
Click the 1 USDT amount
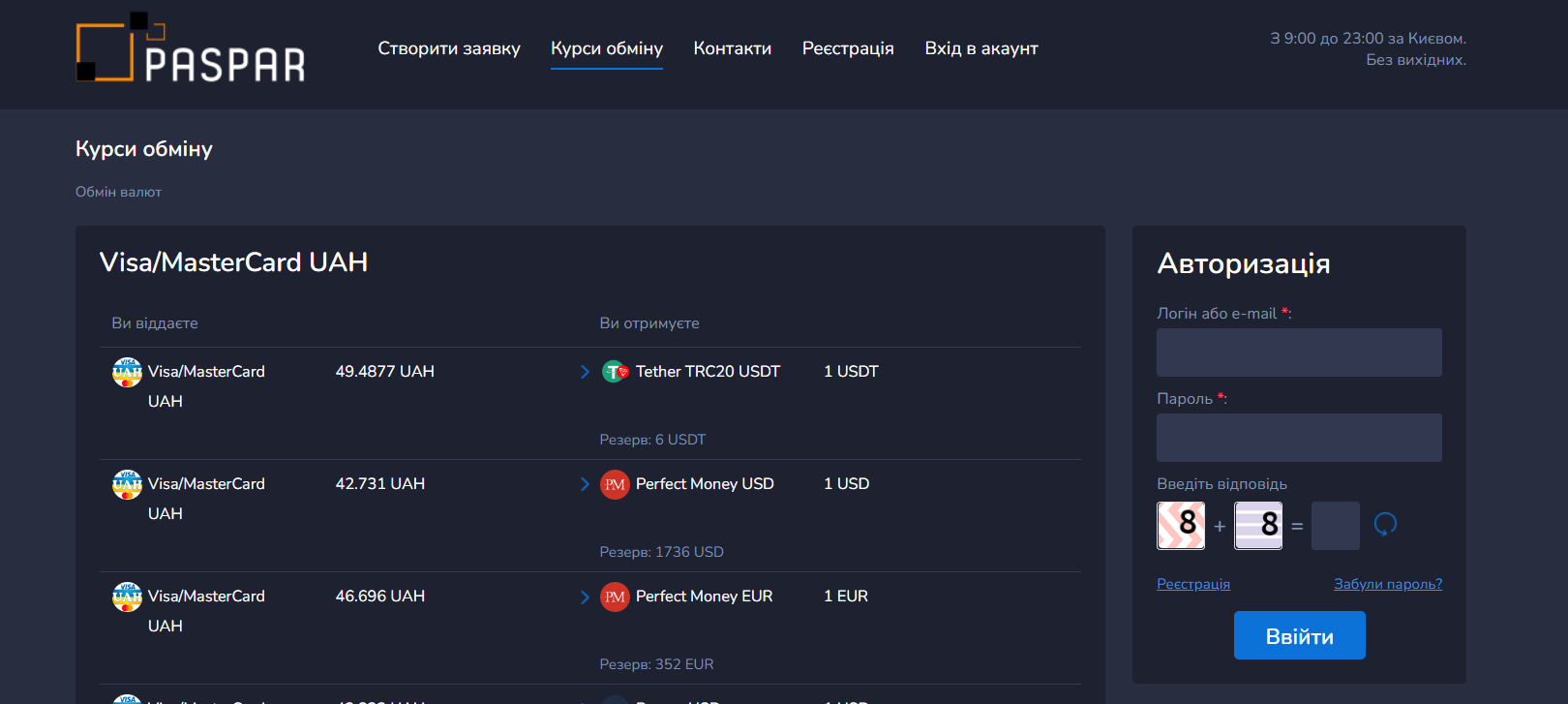851,372
